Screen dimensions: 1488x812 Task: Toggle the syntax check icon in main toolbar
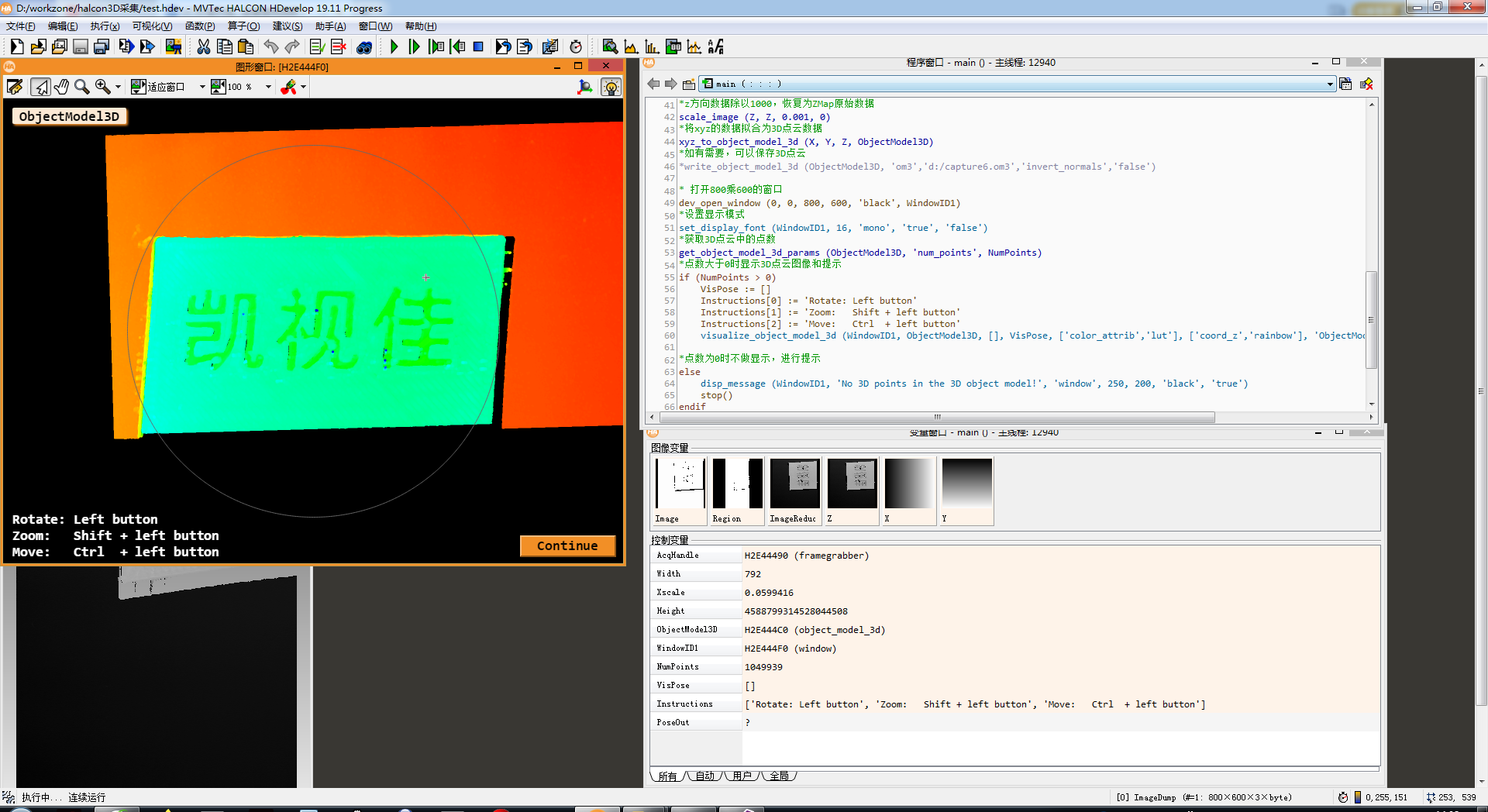(x=317, y=46)
